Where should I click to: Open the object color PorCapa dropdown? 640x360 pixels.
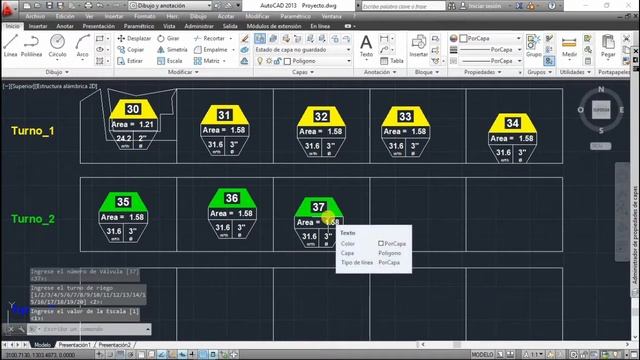[490, 38]
